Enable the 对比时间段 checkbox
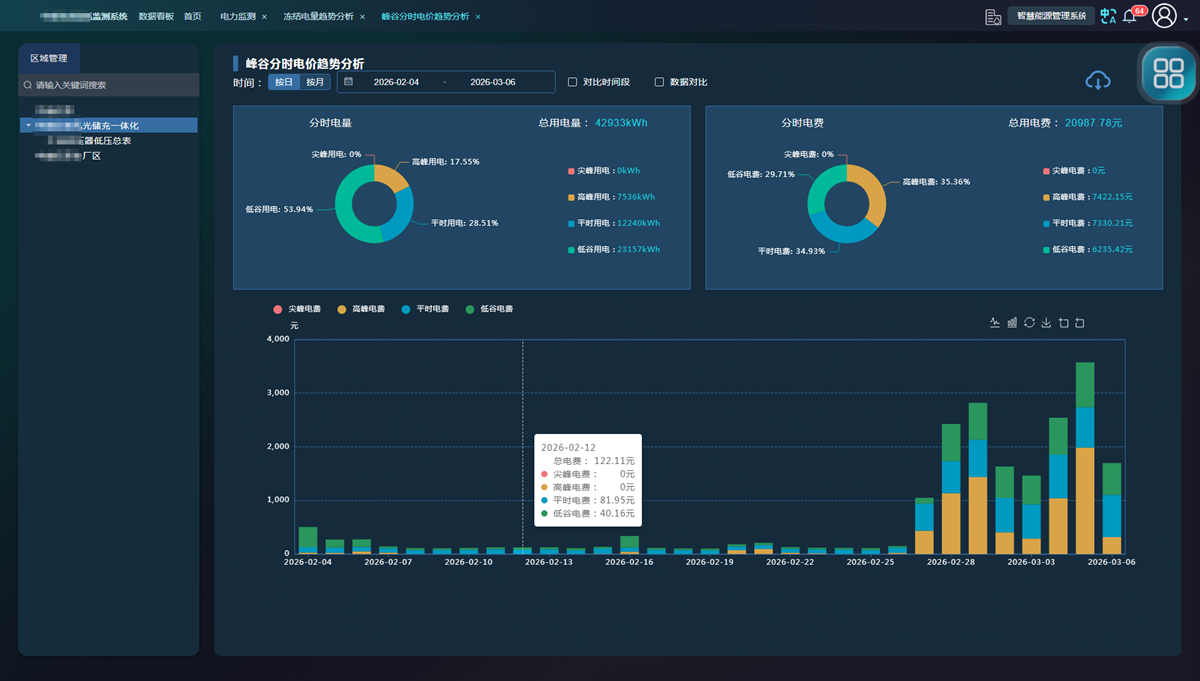 coord(573,82)
